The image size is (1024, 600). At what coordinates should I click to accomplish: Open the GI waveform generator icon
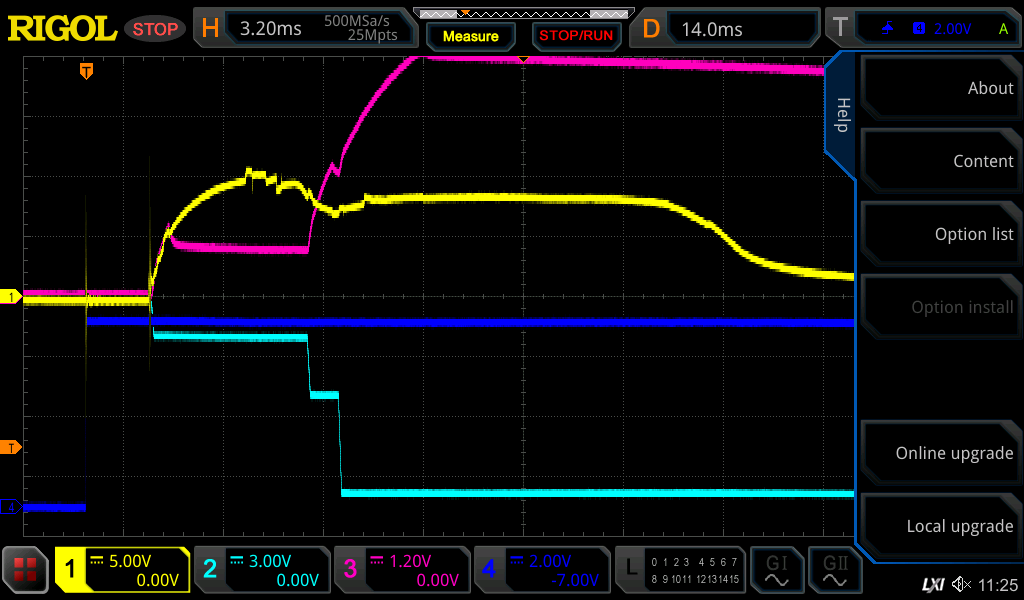[777, 570]
